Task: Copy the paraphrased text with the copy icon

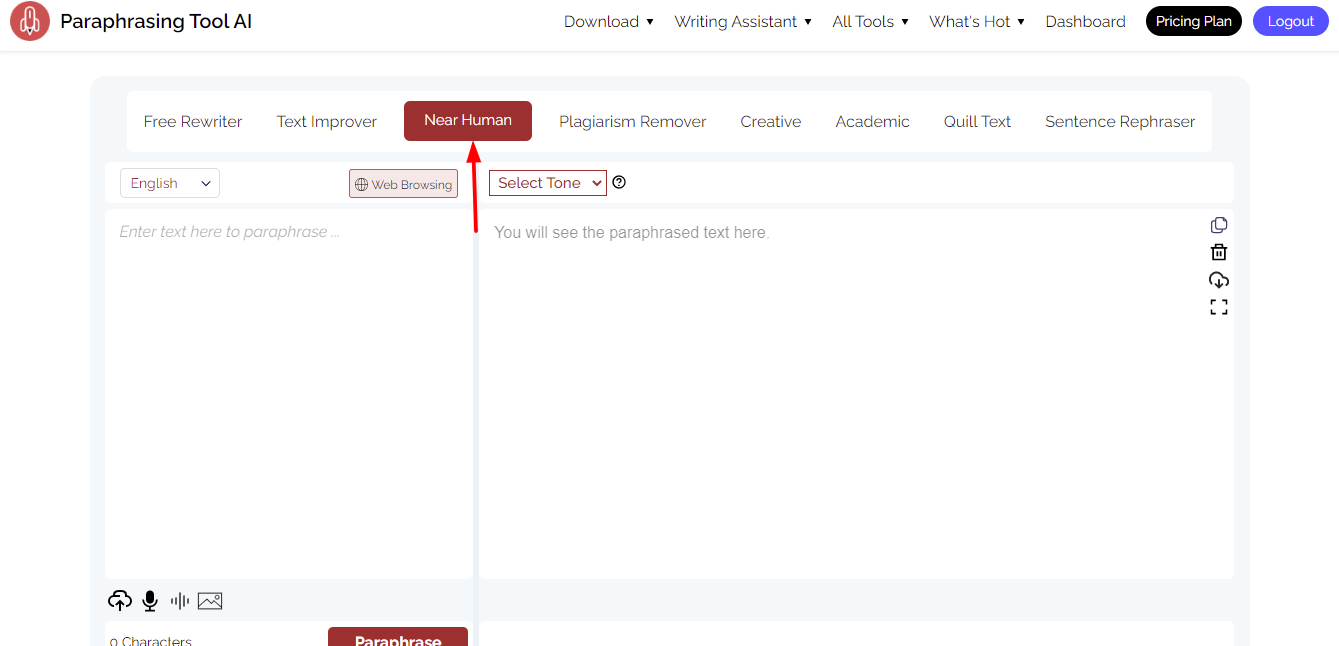Action: pyautogui.click(x=1219, y=225)
